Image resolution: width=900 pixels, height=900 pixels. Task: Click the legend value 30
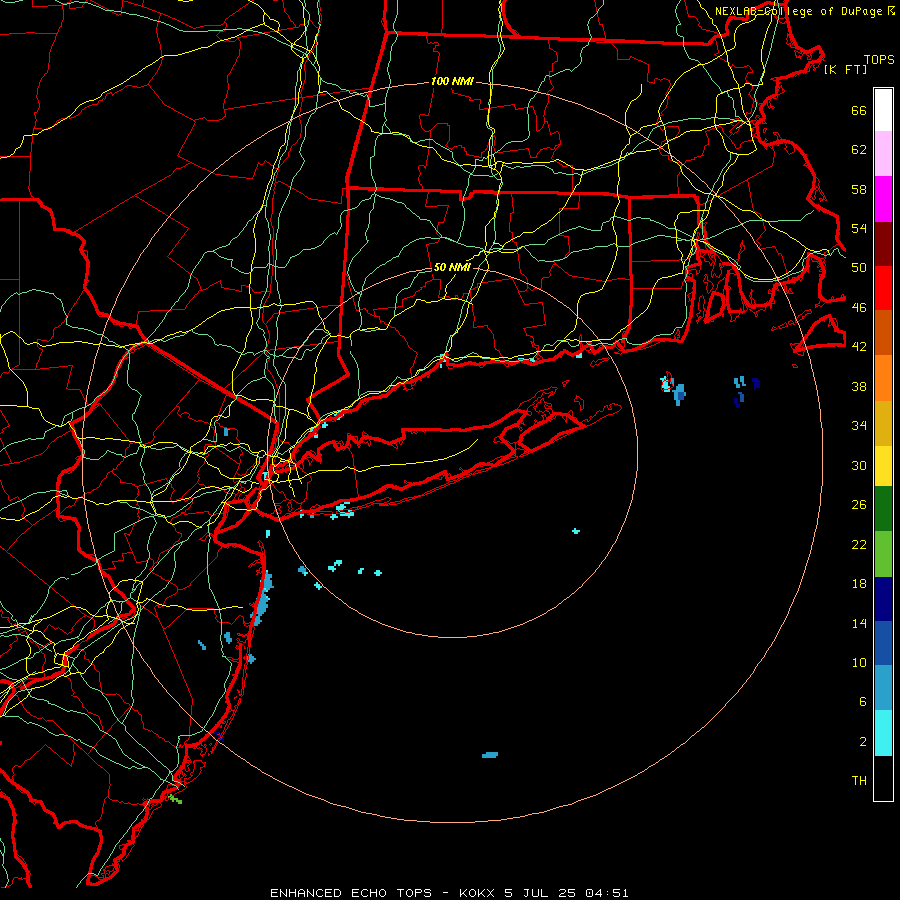(859, 465)
